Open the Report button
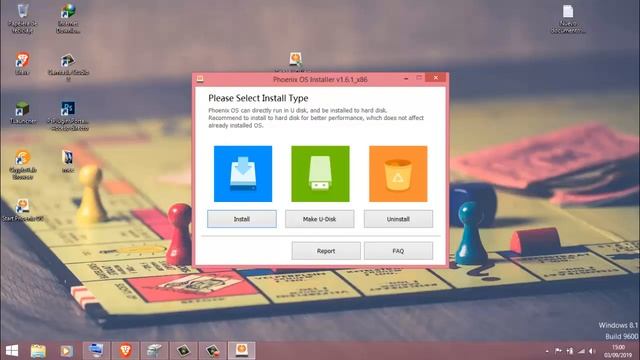The width and height of the screenshot is (640, 360). (x=326, y=251)
